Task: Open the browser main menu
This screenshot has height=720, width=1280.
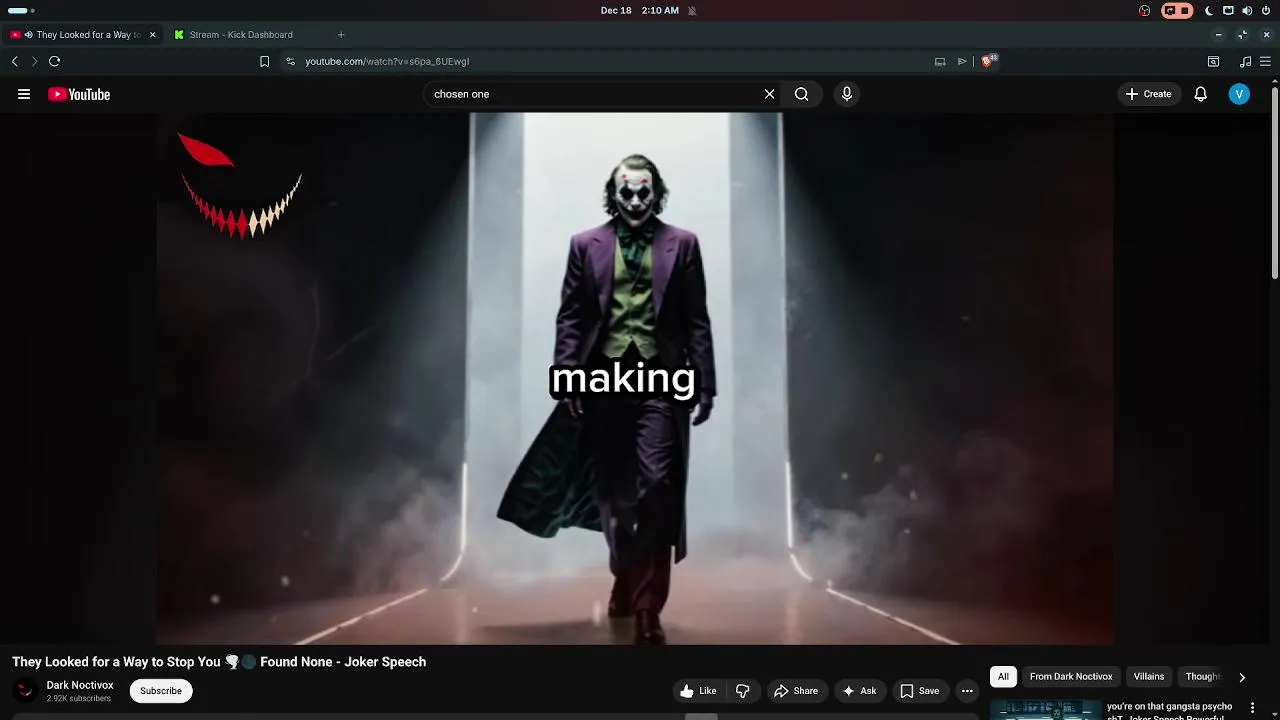Action: [x=1265, y=61]
